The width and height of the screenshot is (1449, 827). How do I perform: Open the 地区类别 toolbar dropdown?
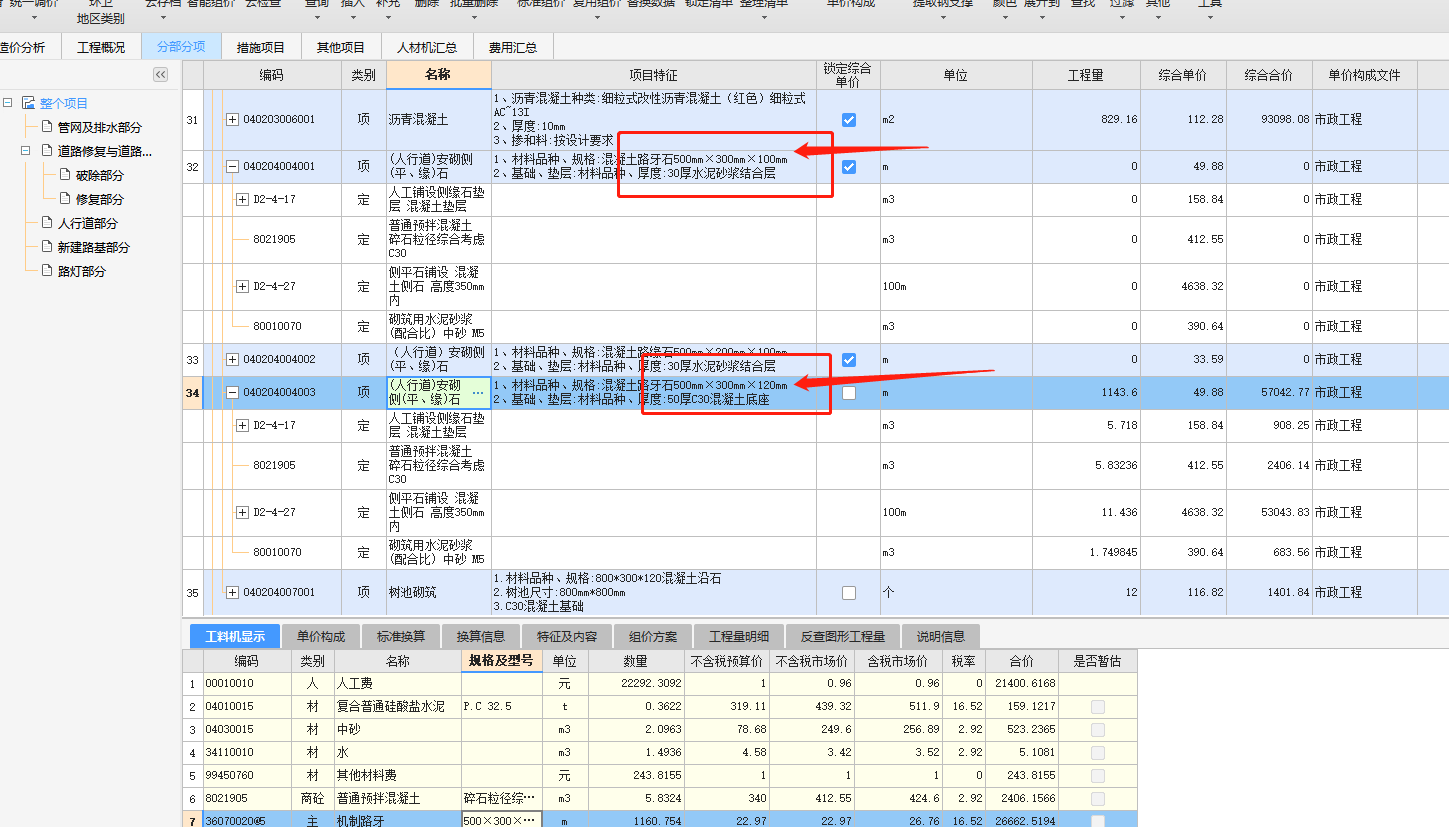[x=101, y=19]
